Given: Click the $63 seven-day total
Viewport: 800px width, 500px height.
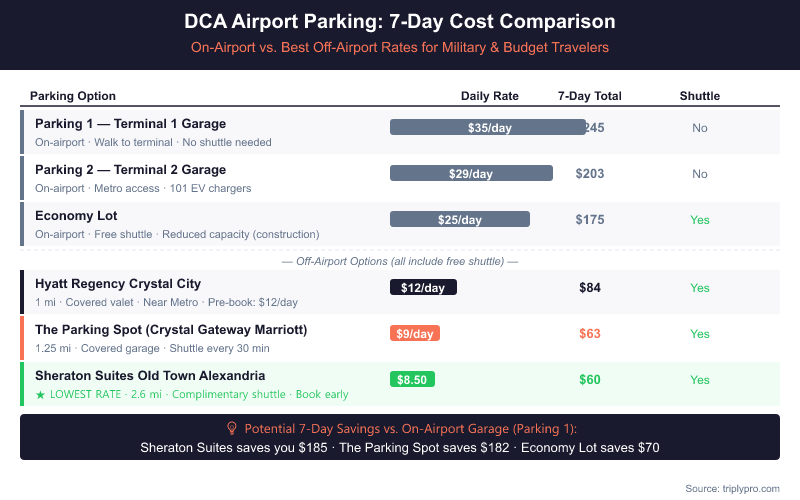Looking at the screenshot, I should pyautogui.click(x=590, y=333).
